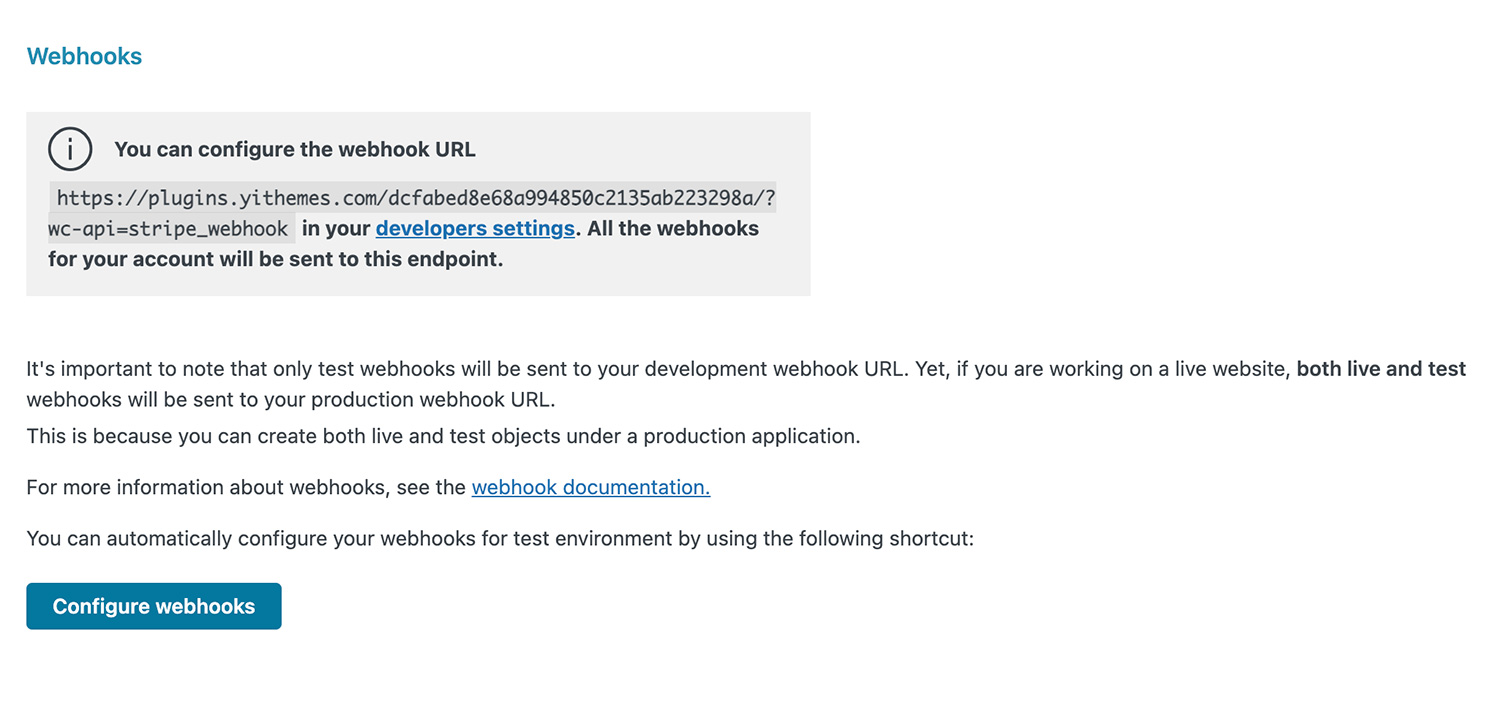
Task: Click the bold 'both live and test' text
Action: tap(1381, 369)
